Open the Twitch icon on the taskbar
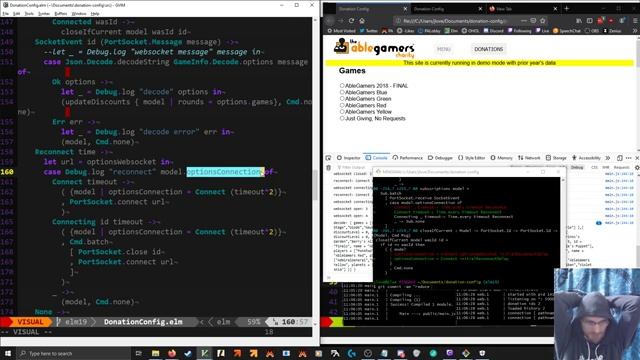 [x=449, y=353]
